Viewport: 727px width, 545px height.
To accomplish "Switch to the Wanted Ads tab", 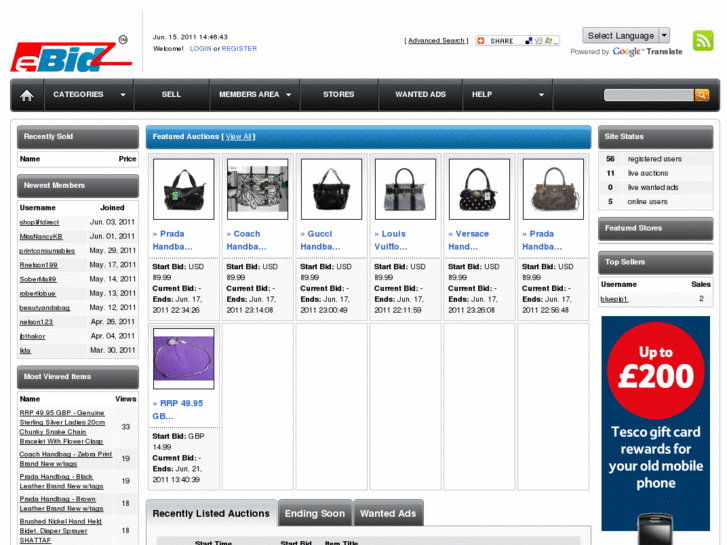I will pos(388,513).
